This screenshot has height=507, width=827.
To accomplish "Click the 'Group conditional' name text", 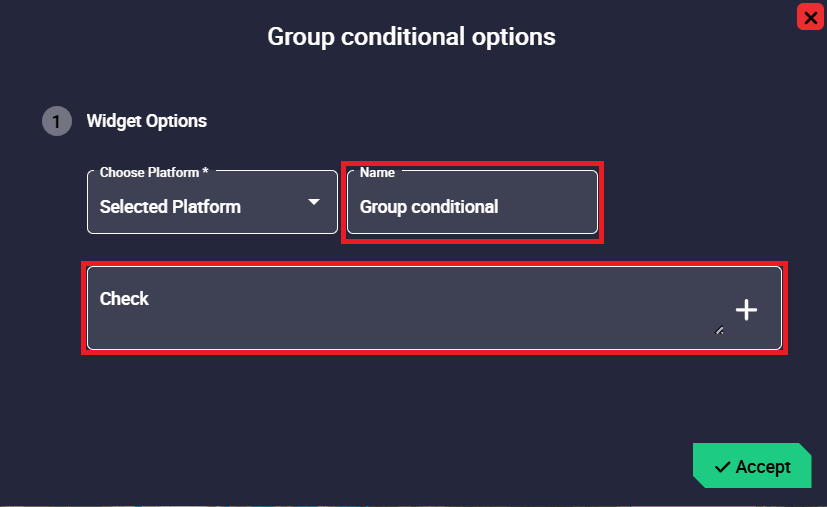I will pyautogui.click(x=429, y=207).
